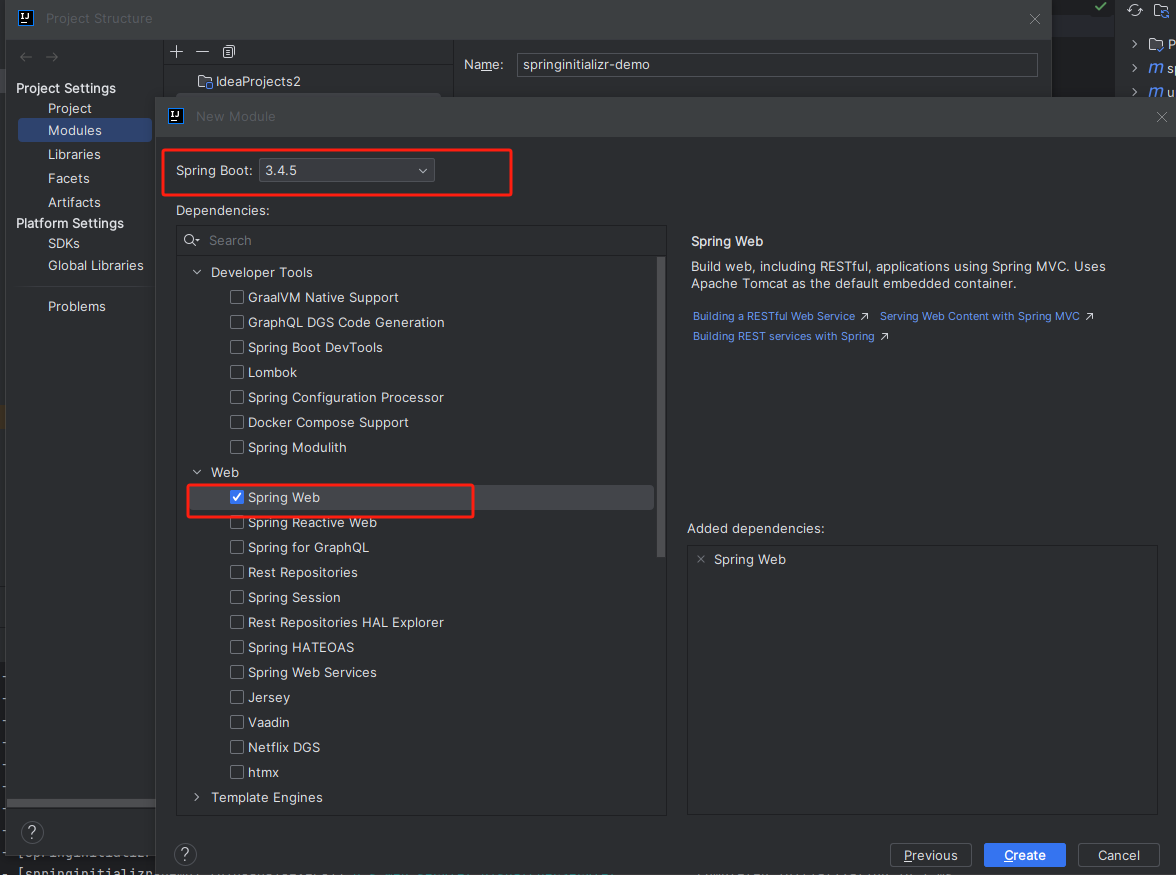This screenshot has height=875, width=1176.
Task: Tick the htmx checkbox
Action: pos(237,772)
